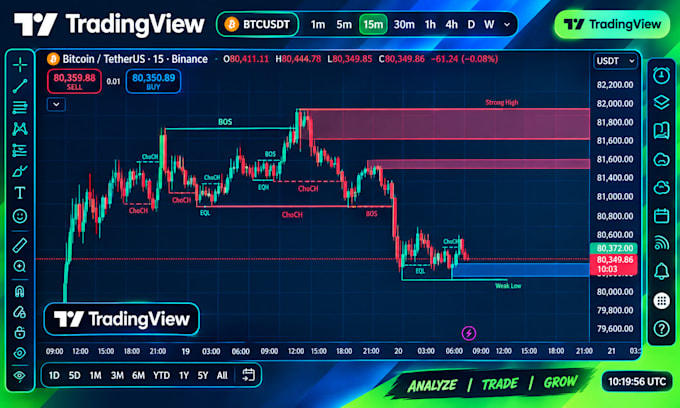Click the SELL 80,359.88 button

[74, 81]
